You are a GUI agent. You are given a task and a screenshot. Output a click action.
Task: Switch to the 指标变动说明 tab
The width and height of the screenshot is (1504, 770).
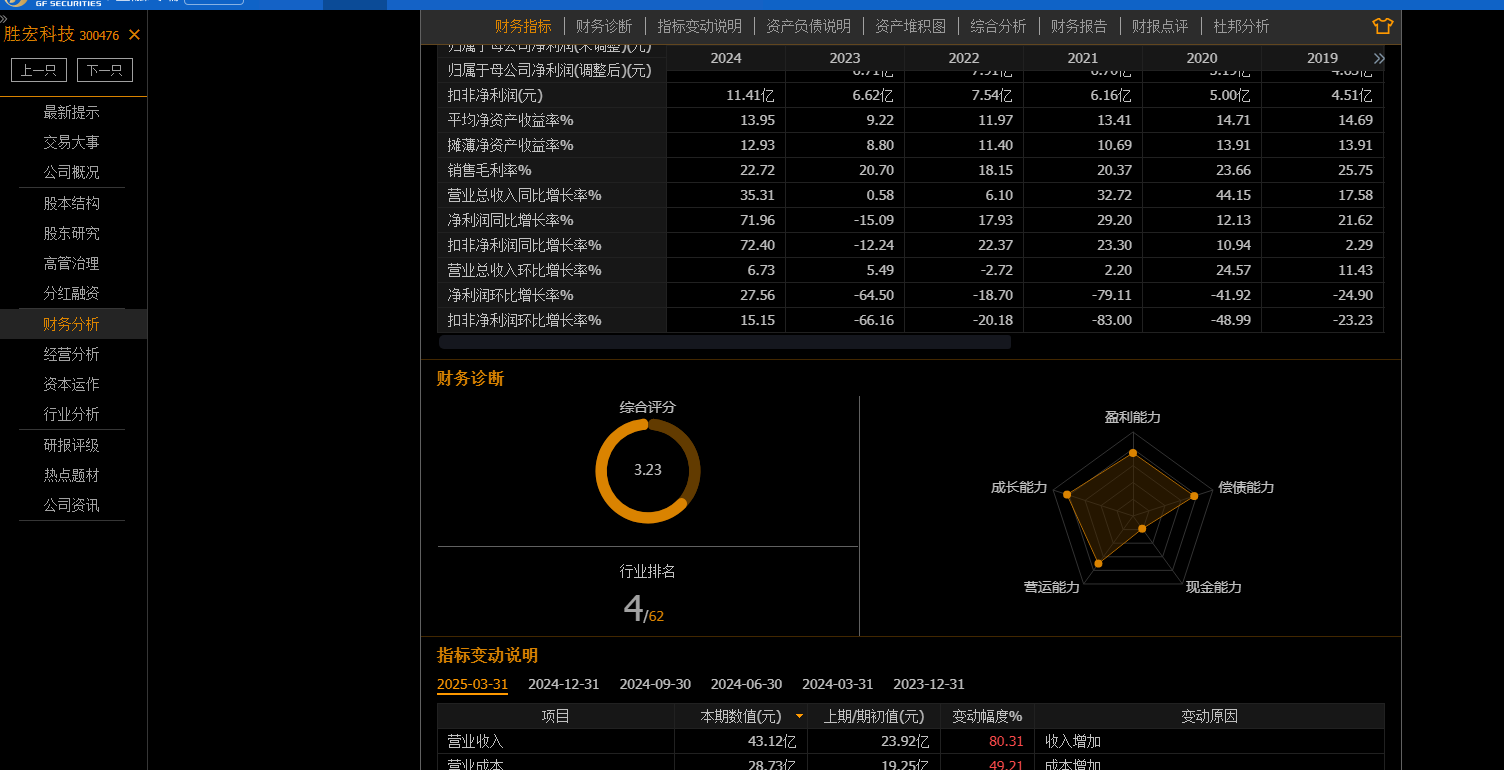tap(699, 26)
